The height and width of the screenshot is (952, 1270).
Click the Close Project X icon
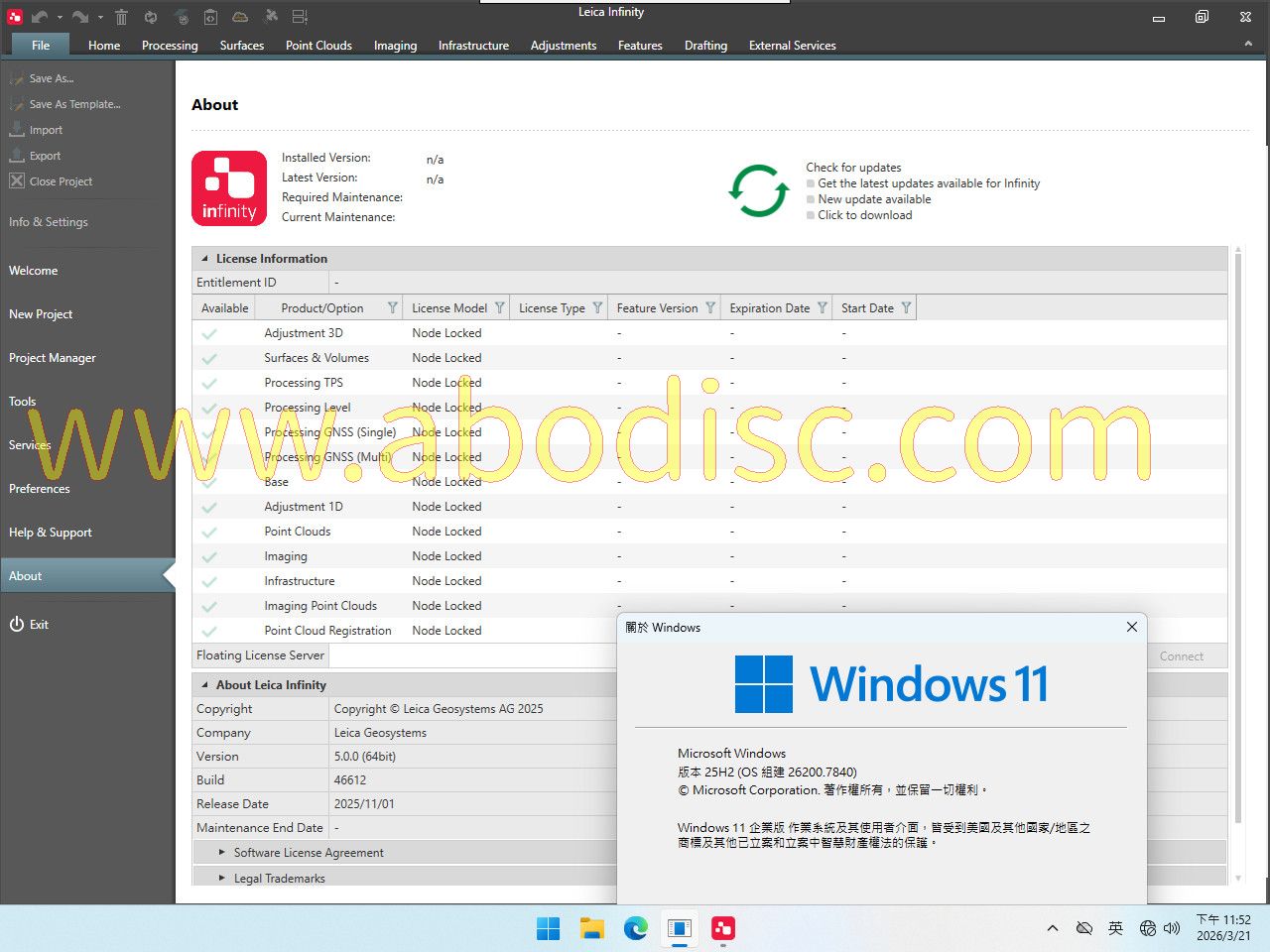pos(17,180)
